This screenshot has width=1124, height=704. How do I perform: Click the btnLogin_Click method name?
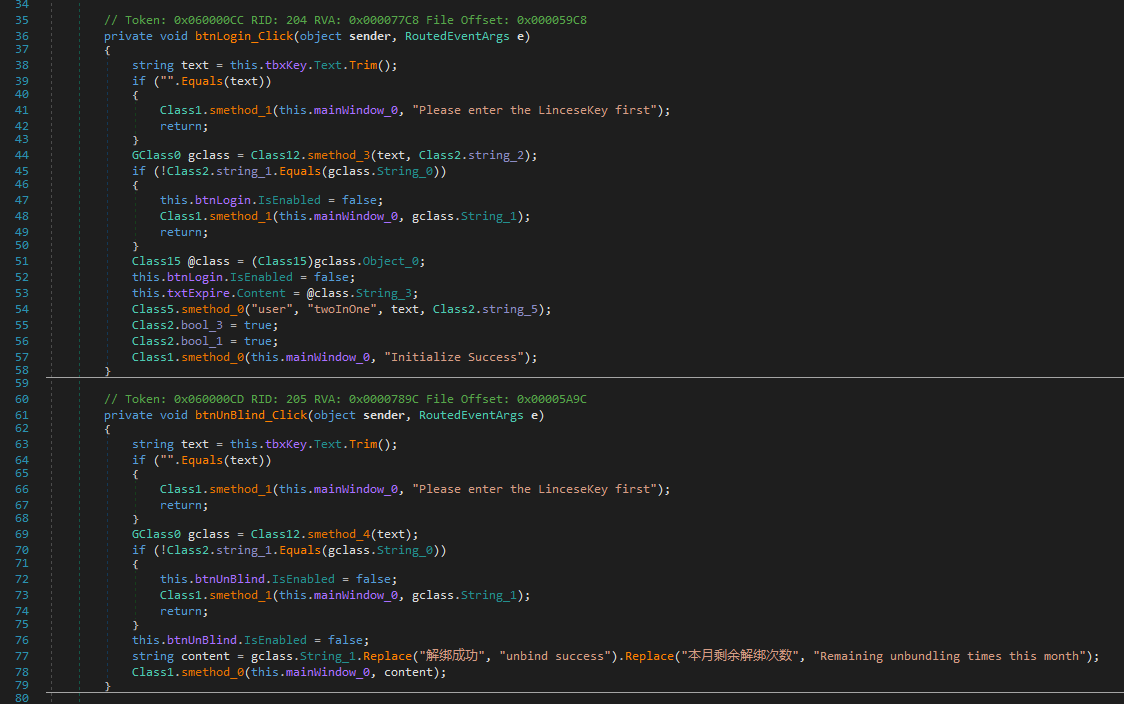(x=244, y=36)
